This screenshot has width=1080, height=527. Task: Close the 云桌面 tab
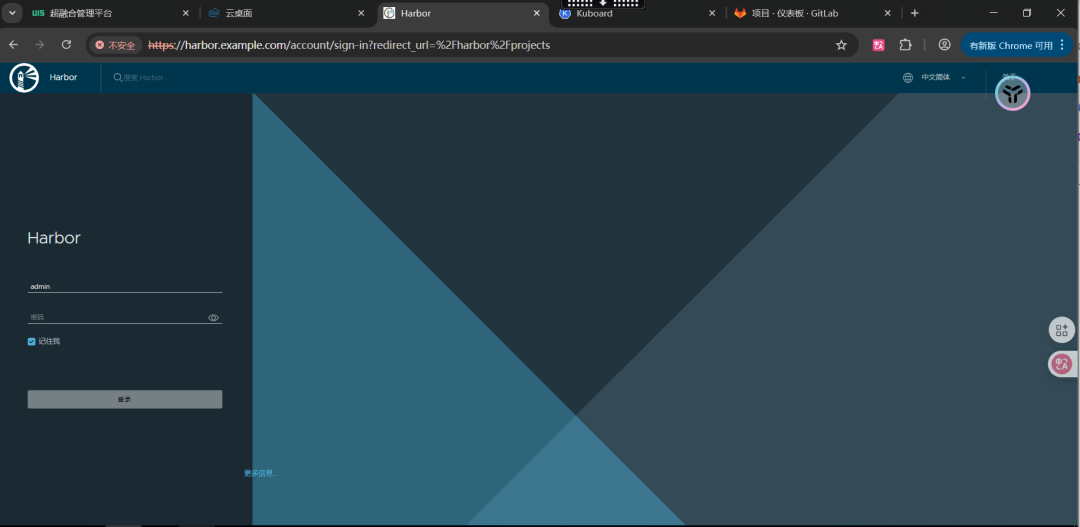pyautogui.click(x=361, y=13)
